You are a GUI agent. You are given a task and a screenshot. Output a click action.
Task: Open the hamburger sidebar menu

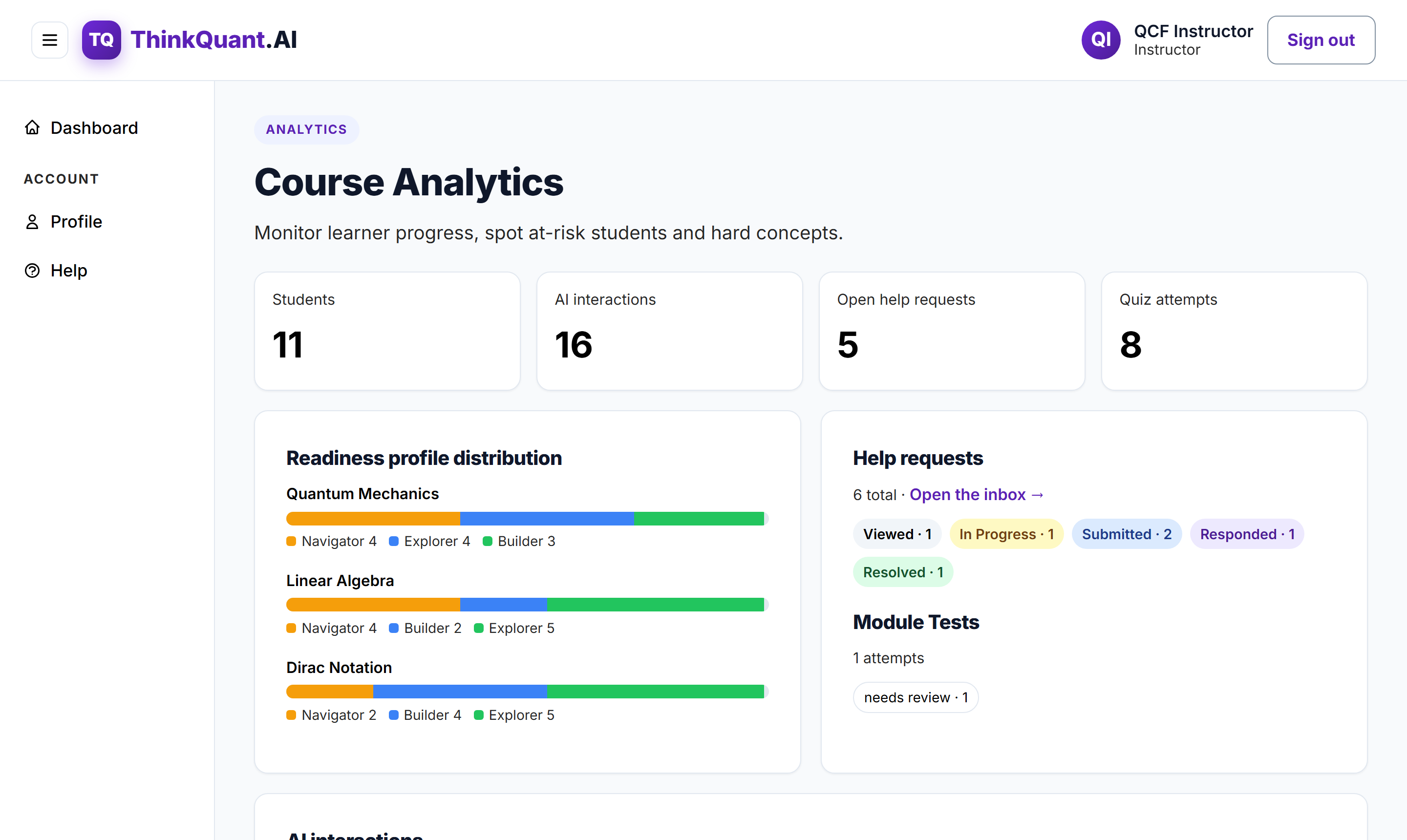pyautogui.click(x=50, y=40)
